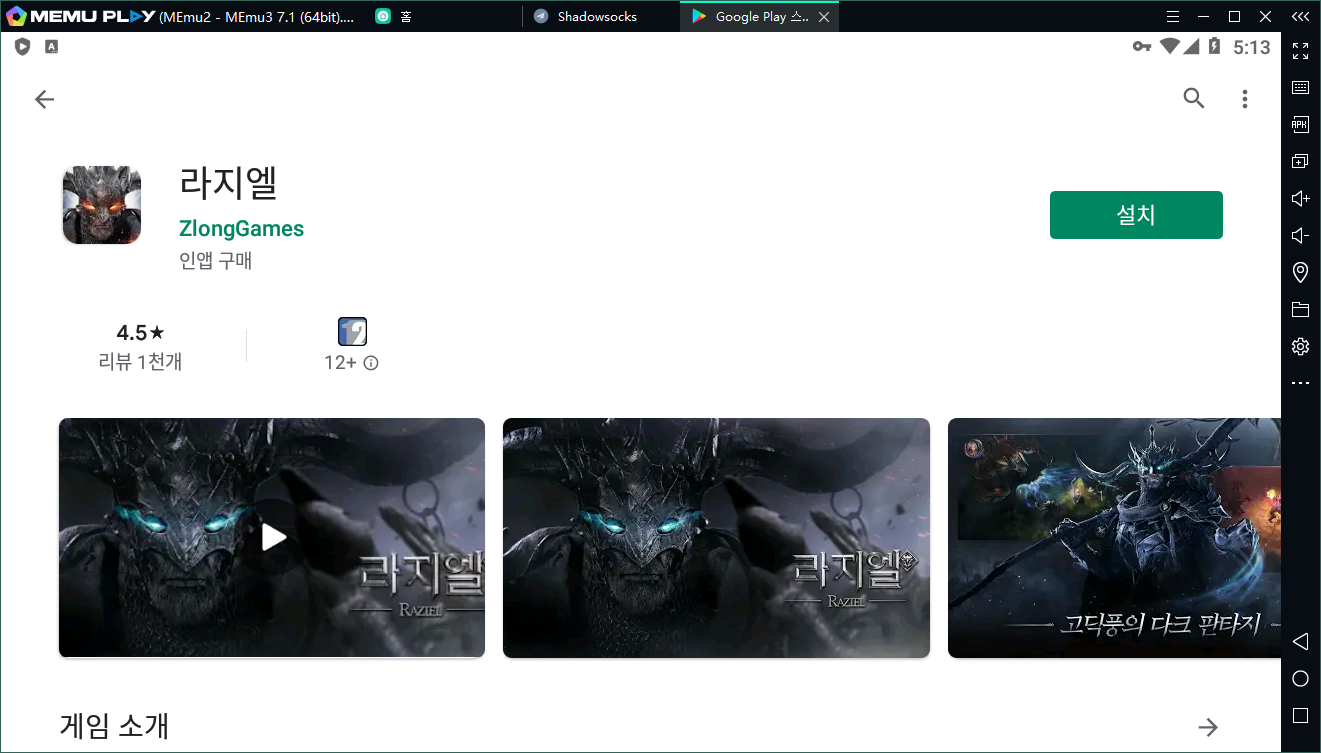Screen dimensions: 1321x753
Task: Go back with the arrow icon
Action: [x=44, y=99]
